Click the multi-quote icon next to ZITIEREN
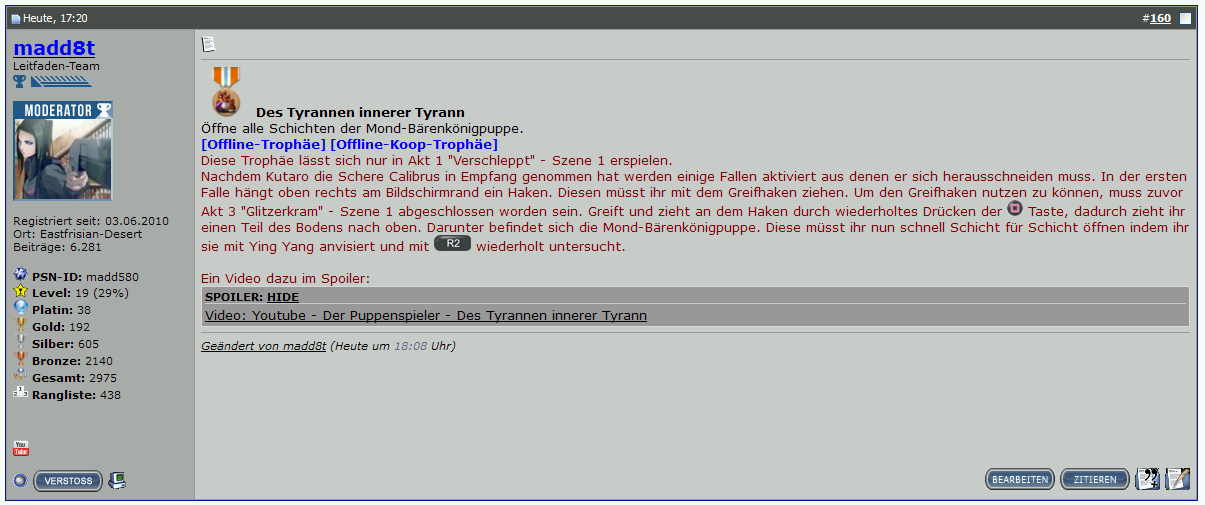The image size is (1205, 505). point(1148,479)
